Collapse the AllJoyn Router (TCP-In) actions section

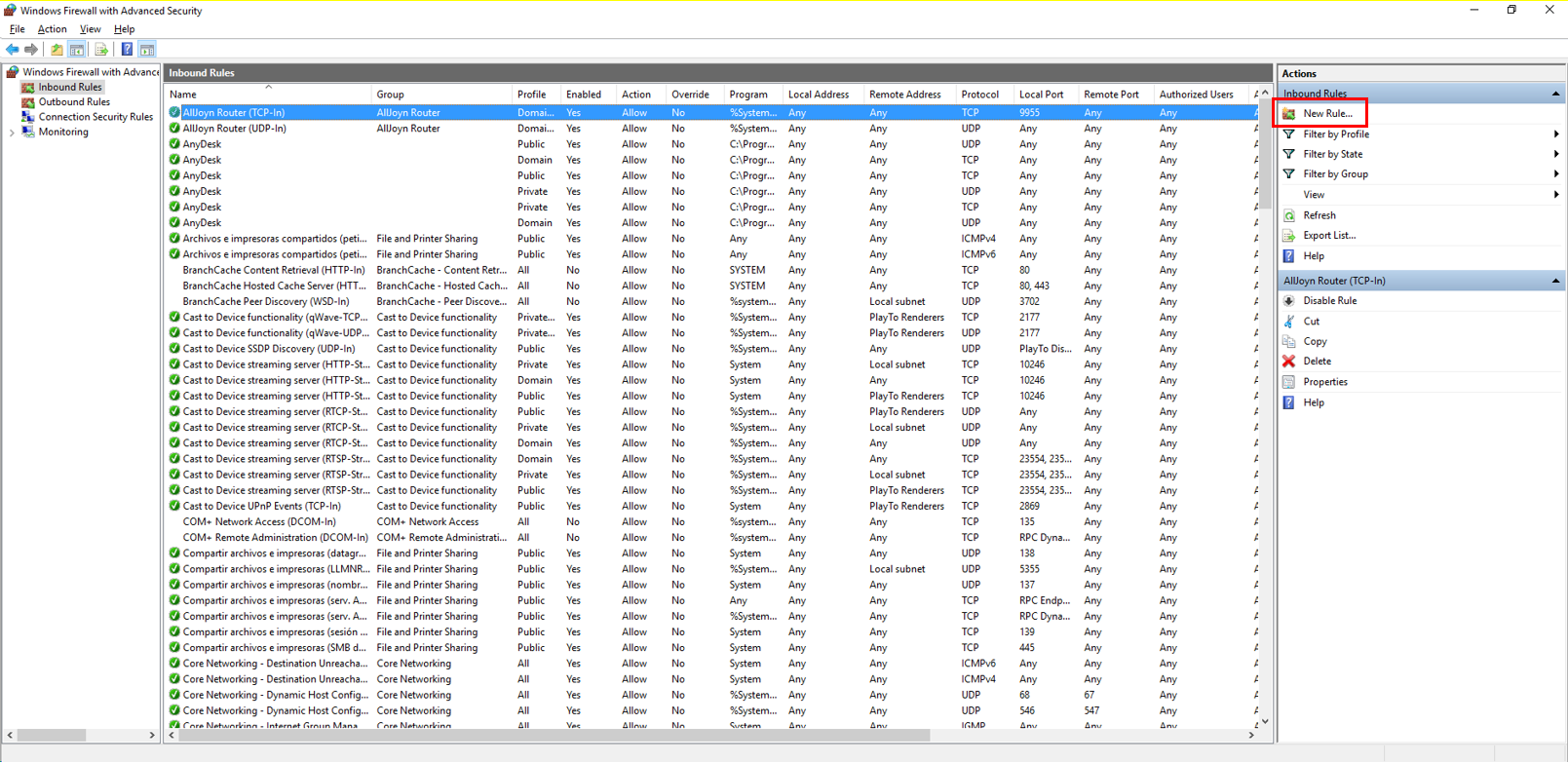click(1555, 281)
